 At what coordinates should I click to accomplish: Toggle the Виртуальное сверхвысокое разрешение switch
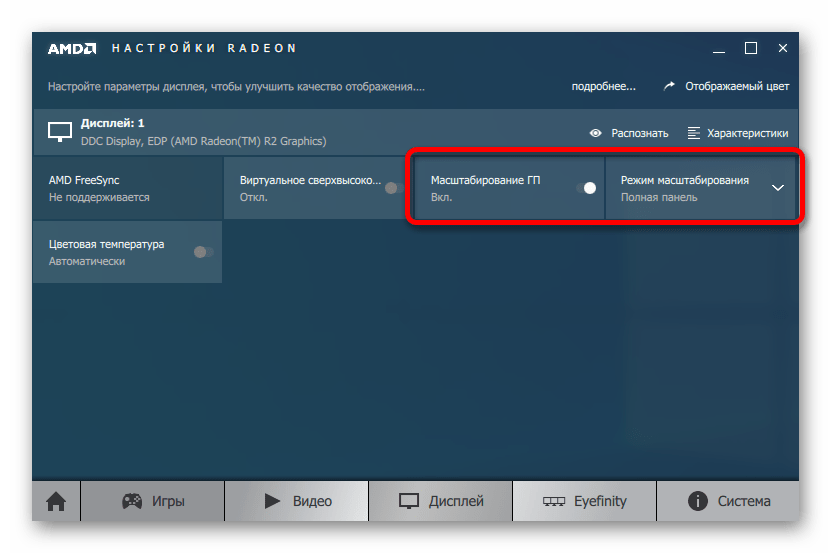394,188
